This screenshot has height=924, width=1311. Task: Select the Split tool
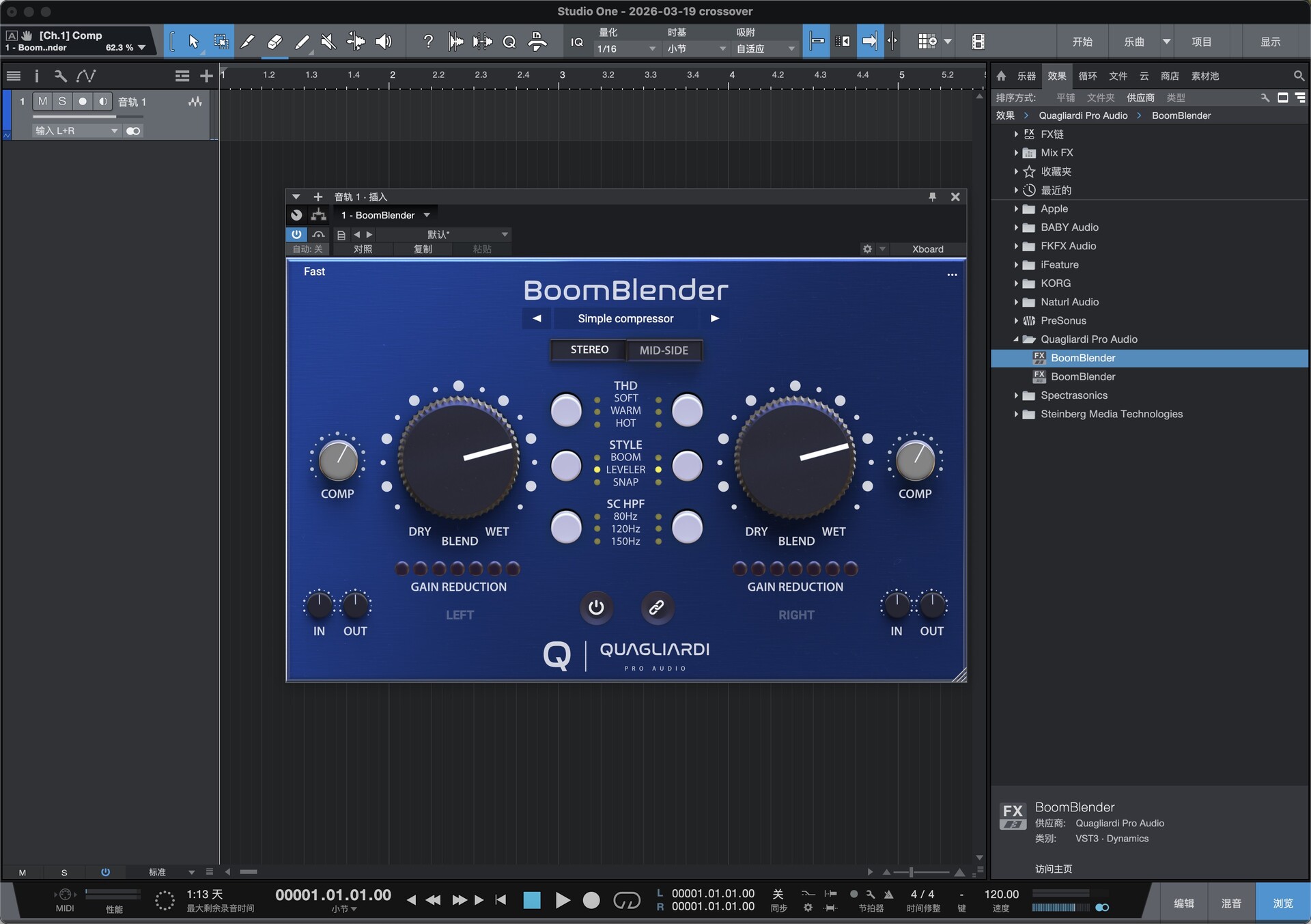click(247, 41)
